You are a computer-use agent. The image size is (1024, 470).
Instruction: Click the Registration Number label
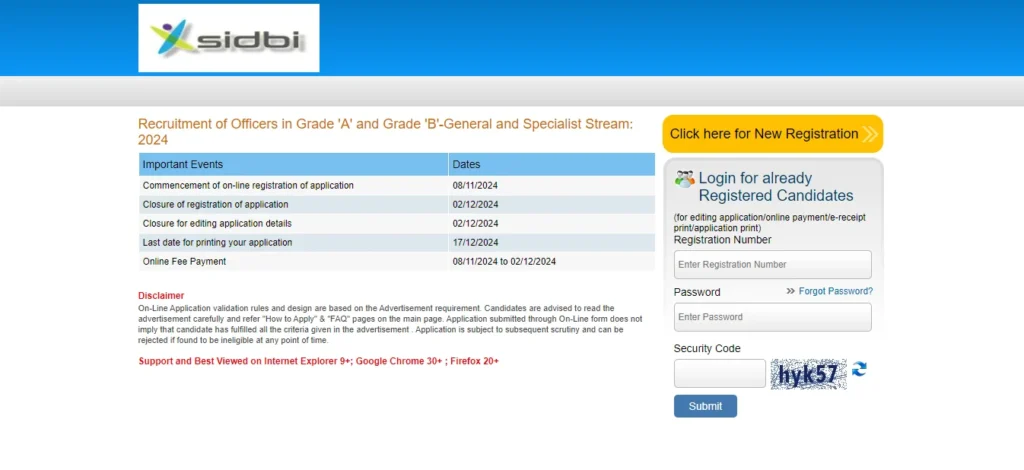722,240
